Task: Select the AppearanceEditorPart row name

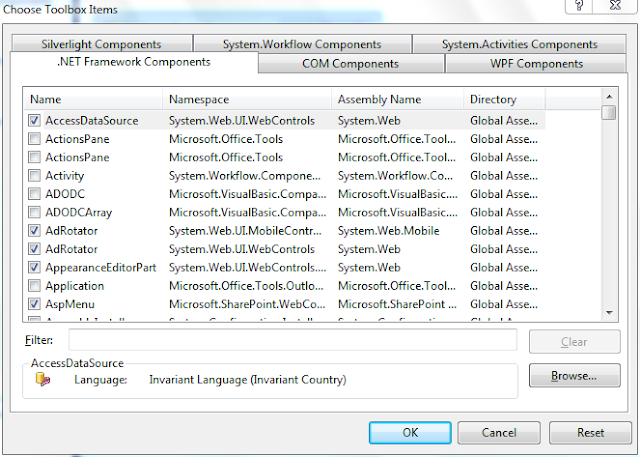Action: point(101,268)
